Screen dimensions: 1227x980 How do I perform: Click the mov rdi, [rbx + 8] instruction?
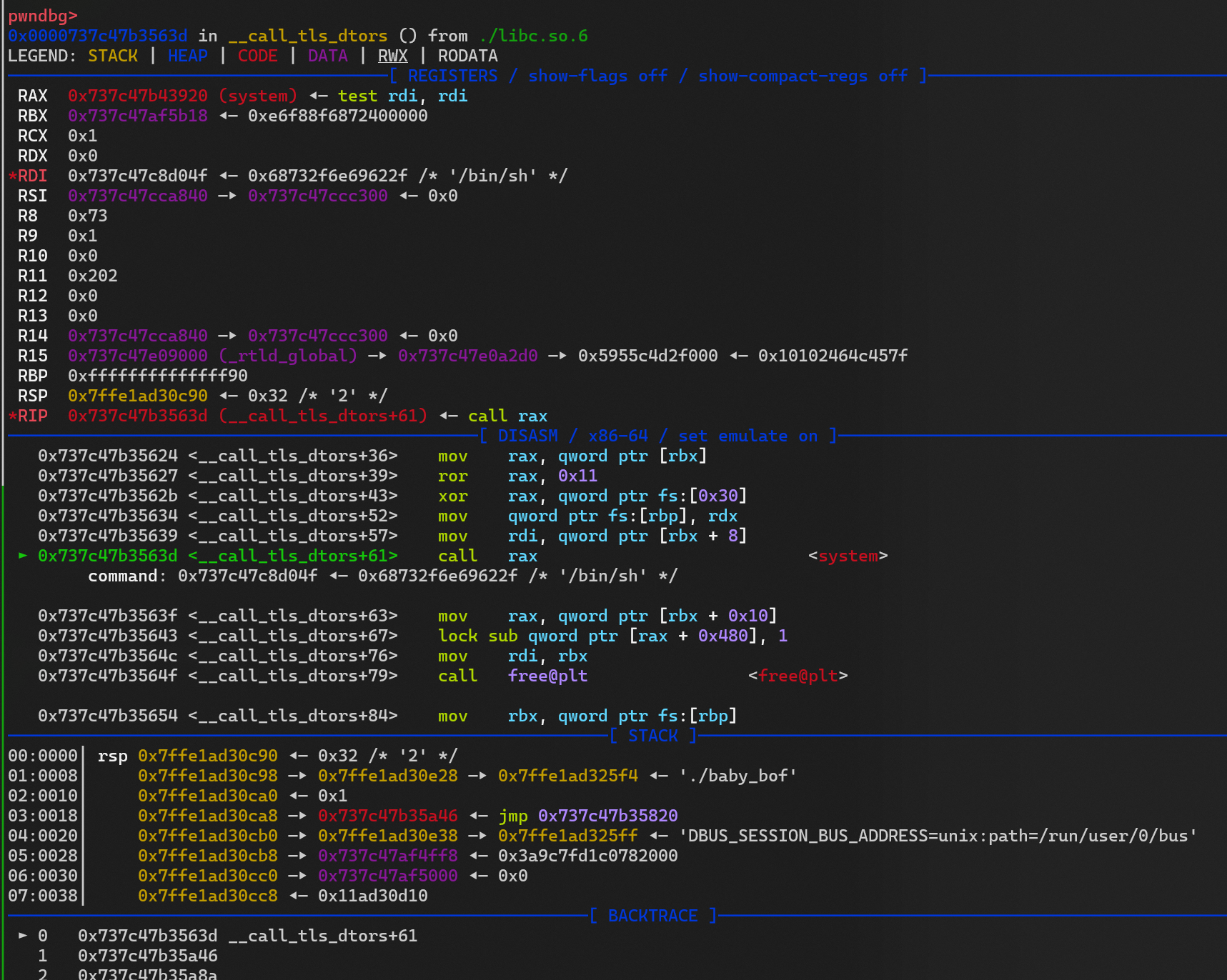coord(592,536)
